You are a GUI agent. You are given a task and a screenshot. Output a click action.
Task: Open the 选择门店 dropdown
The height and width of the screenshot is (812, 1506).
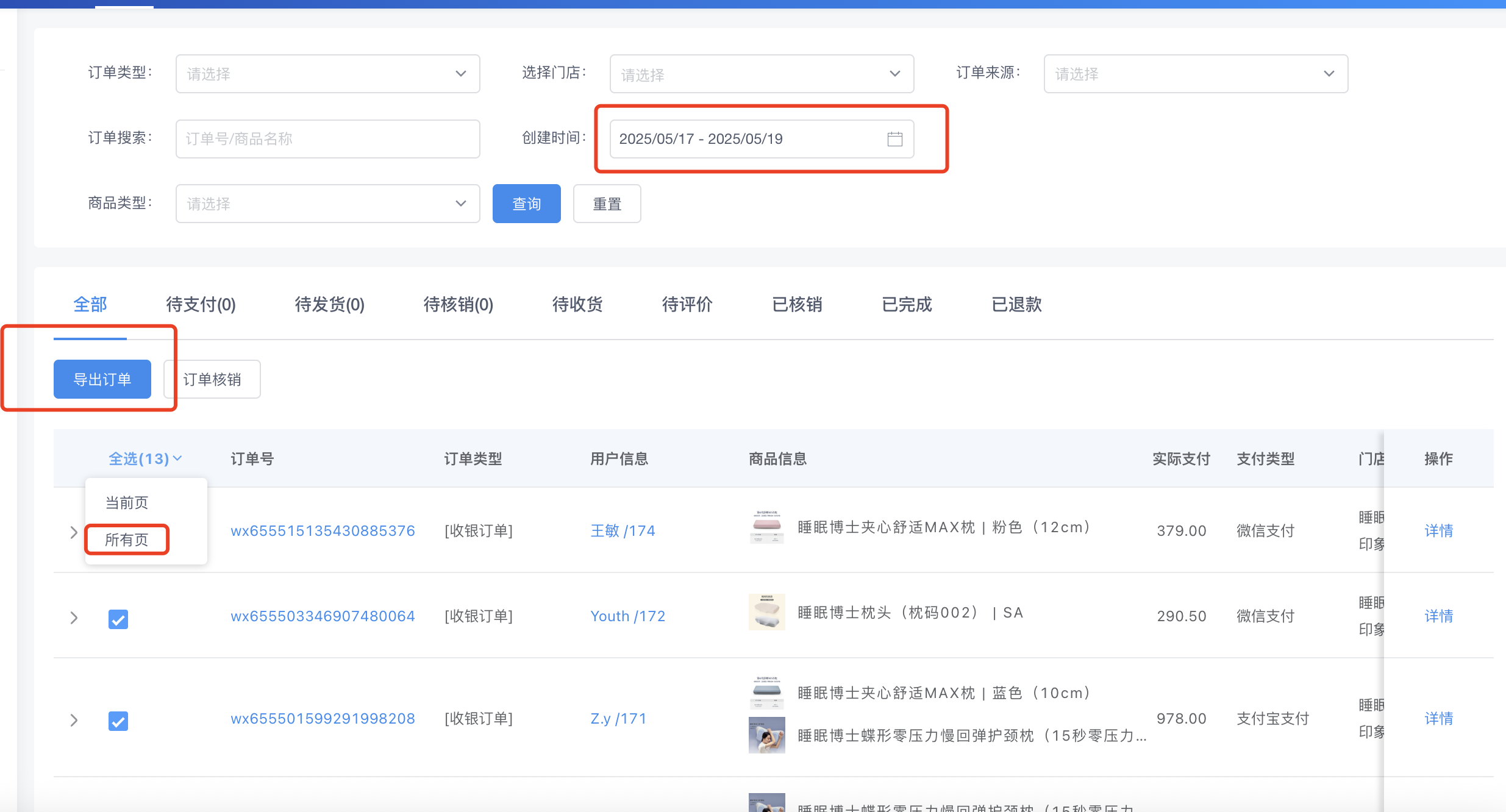coord(762,74)
